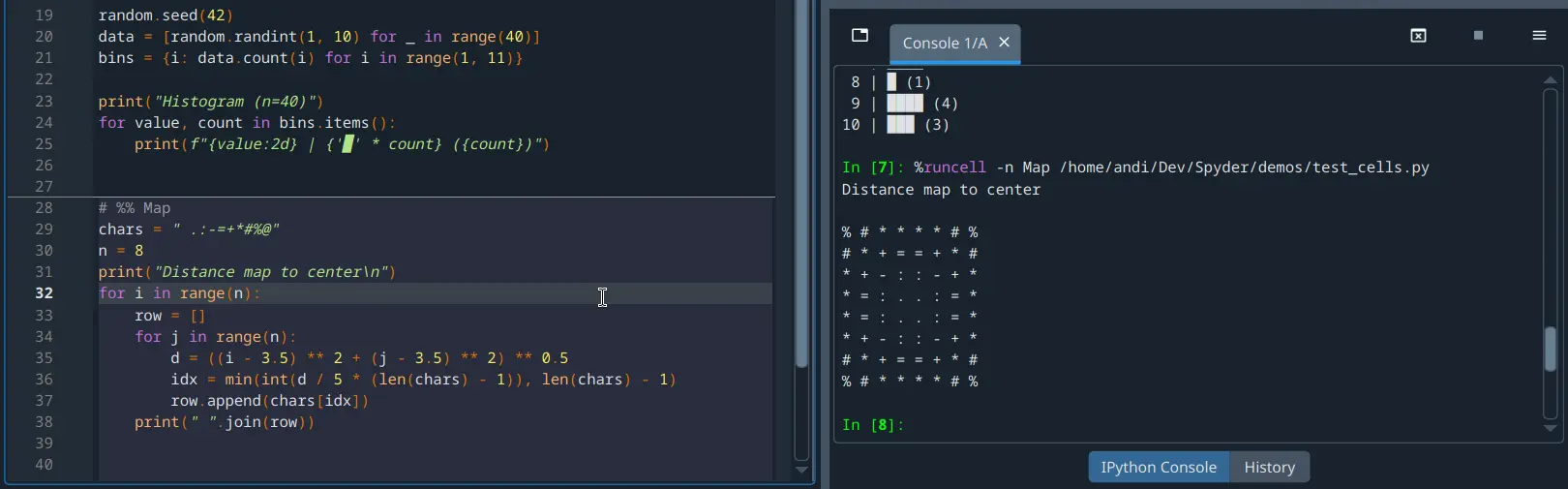Click the 'for value, count in bins.items():' line
This screenshot has width=1568, height=489.
[247, 123]
